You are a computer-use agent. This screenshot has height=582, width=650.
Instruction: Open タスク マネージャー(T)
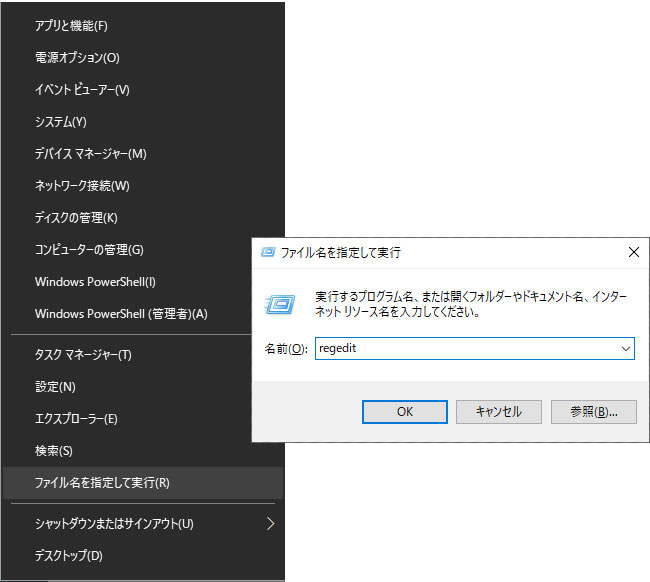click(x=126, y=355)
